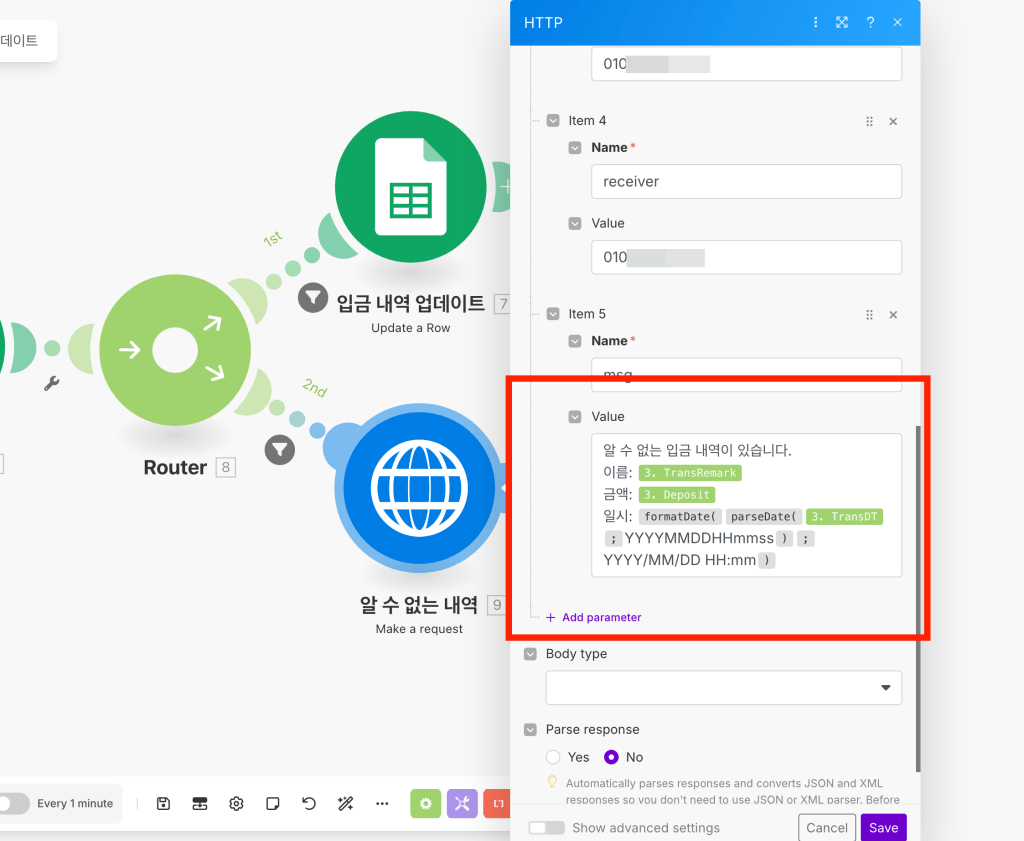Click the filter icon on the 2nd route
This screenshot has height=841, width=1024.
tap(280, 449)
